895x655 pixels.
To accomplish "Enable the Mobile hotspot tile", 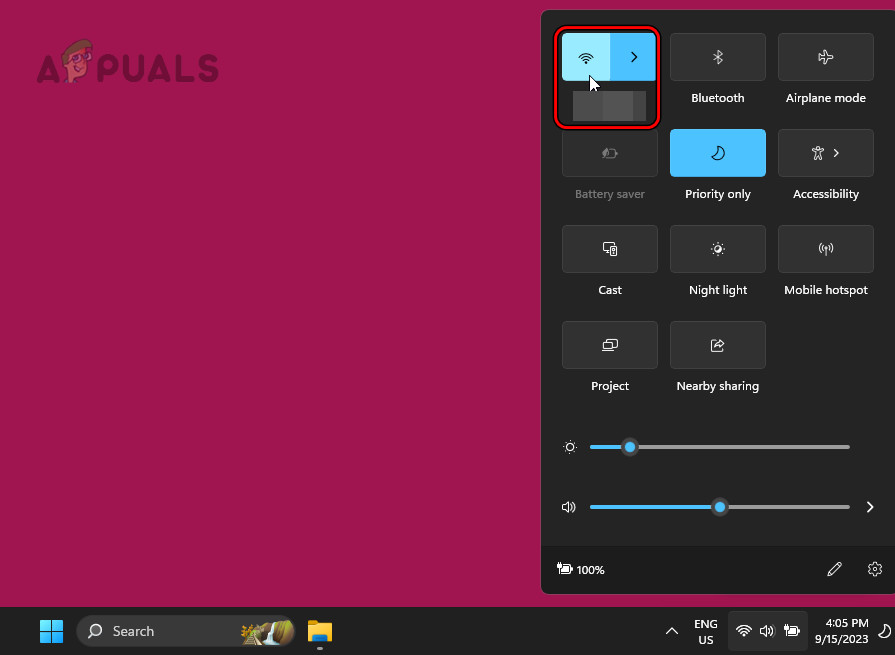I will [x=825, y=249].
